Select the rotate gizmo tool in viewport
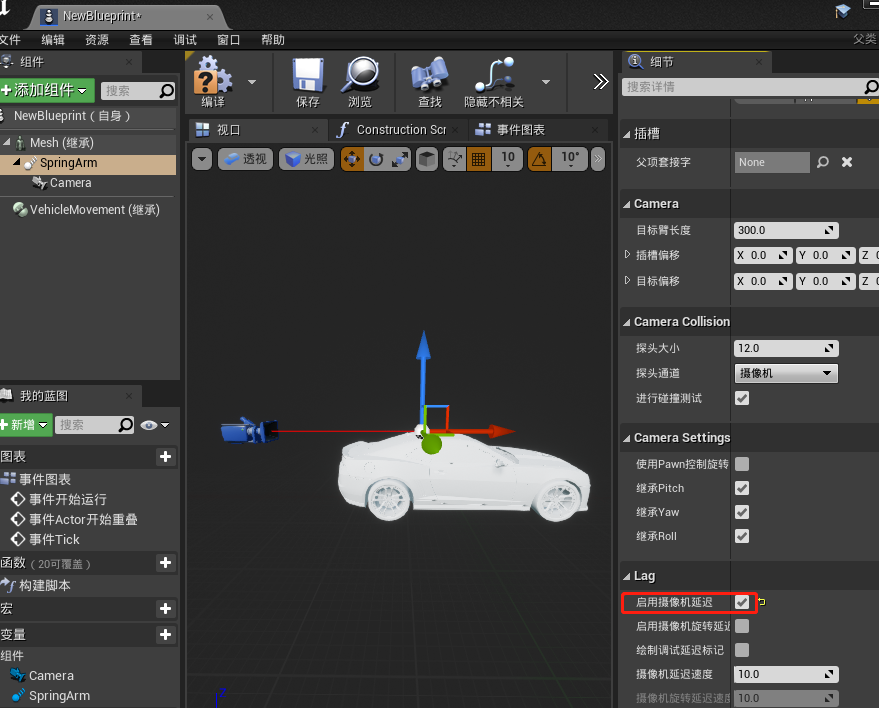Viewport: 879px width, 708px height. (376, 159)
